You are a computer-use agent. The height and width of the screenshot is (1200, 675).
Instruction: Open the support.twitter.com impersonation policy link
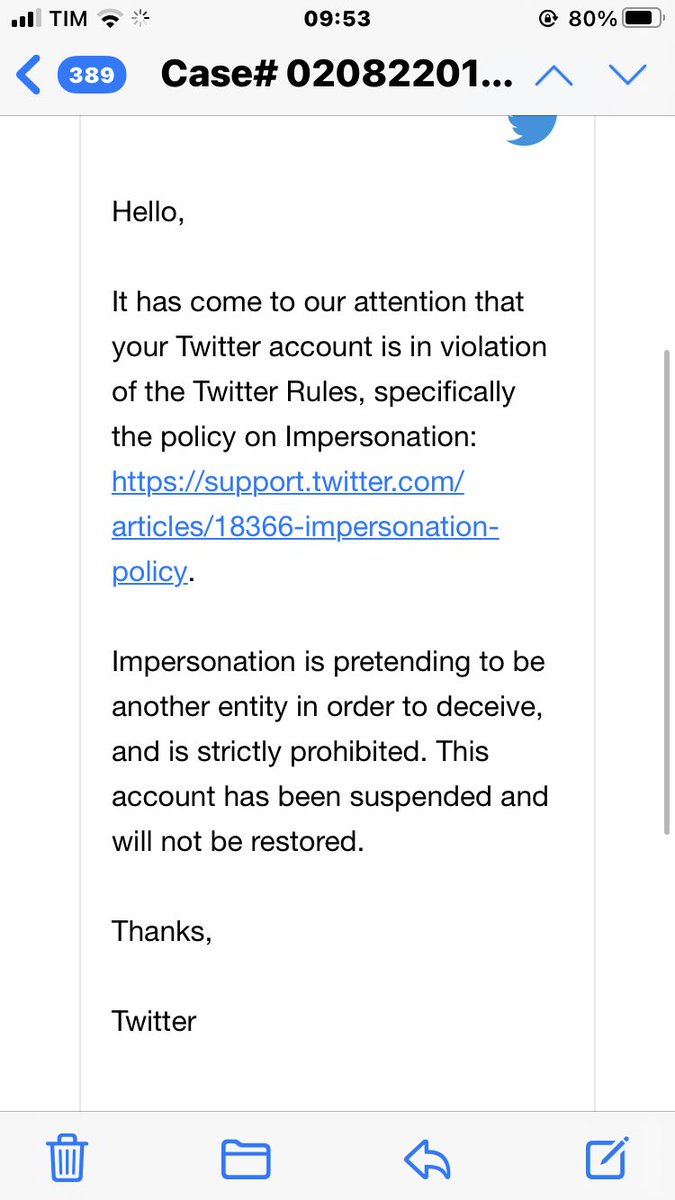tap(305, 527)
